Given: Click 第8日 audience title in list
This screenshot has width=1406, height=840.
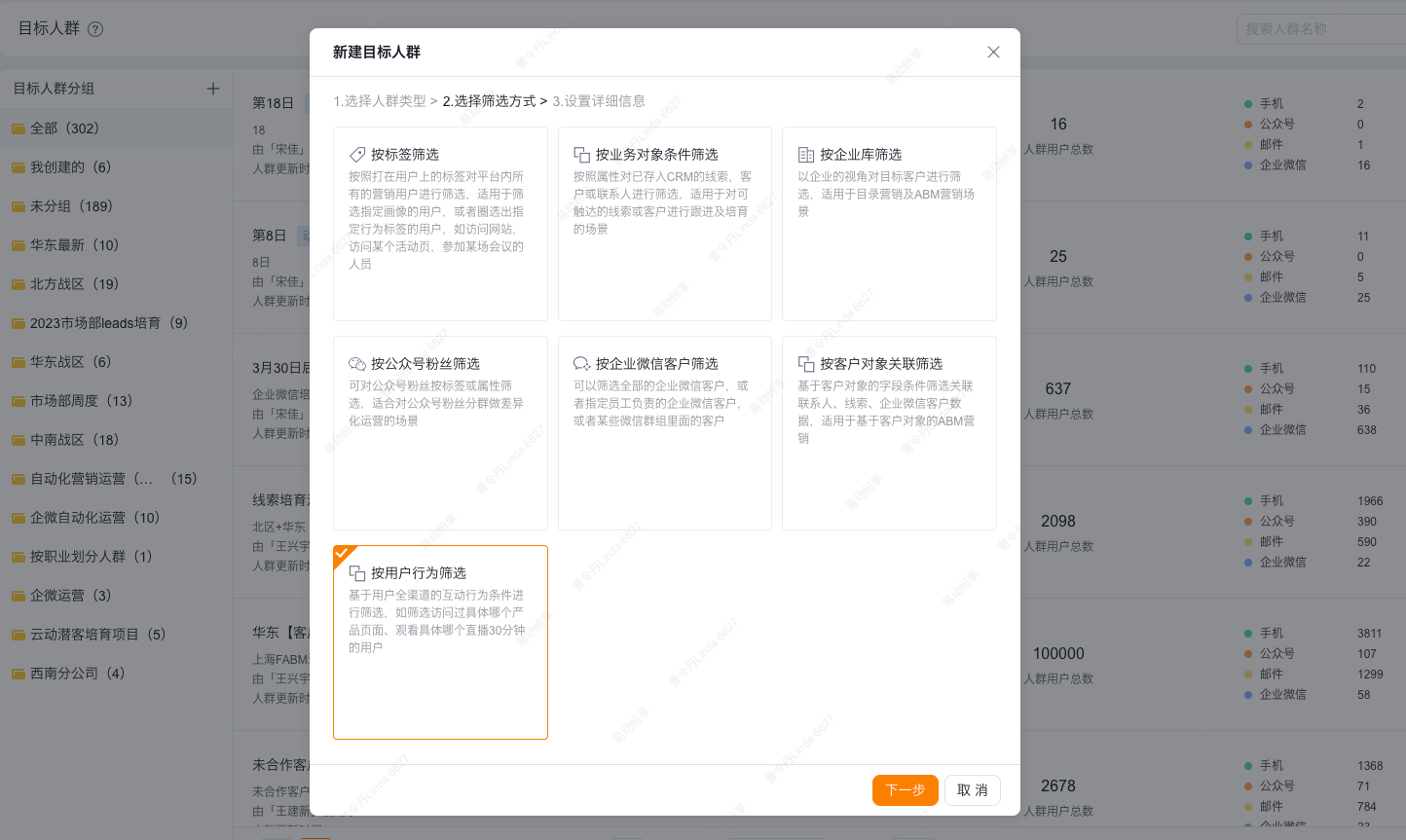Looking at the screenshot, I should click(270, 236).
